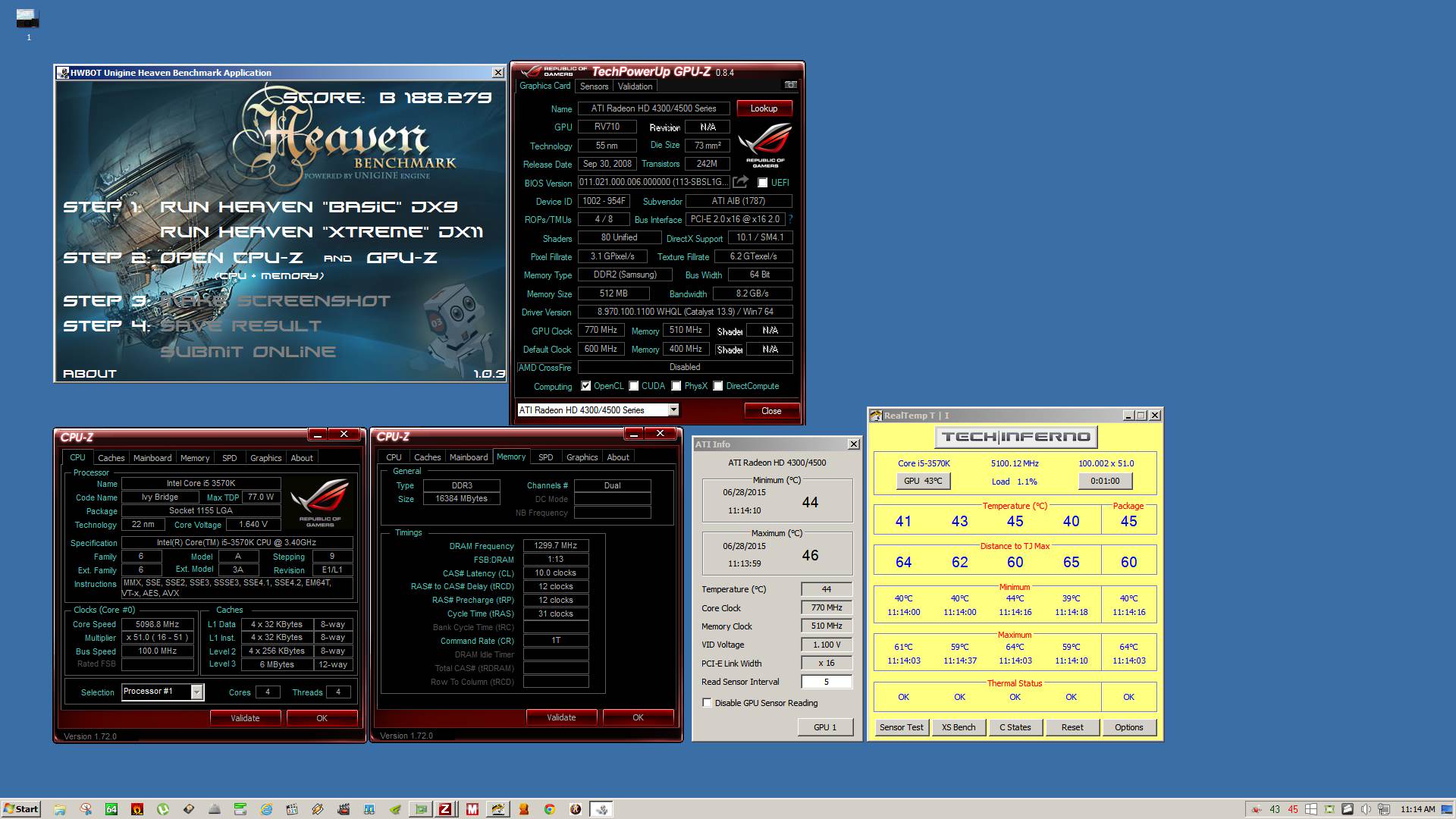Click the AMD CrossFire label in GPU-Z
Screen dimensions: 1456x819
tap(544, 368)
